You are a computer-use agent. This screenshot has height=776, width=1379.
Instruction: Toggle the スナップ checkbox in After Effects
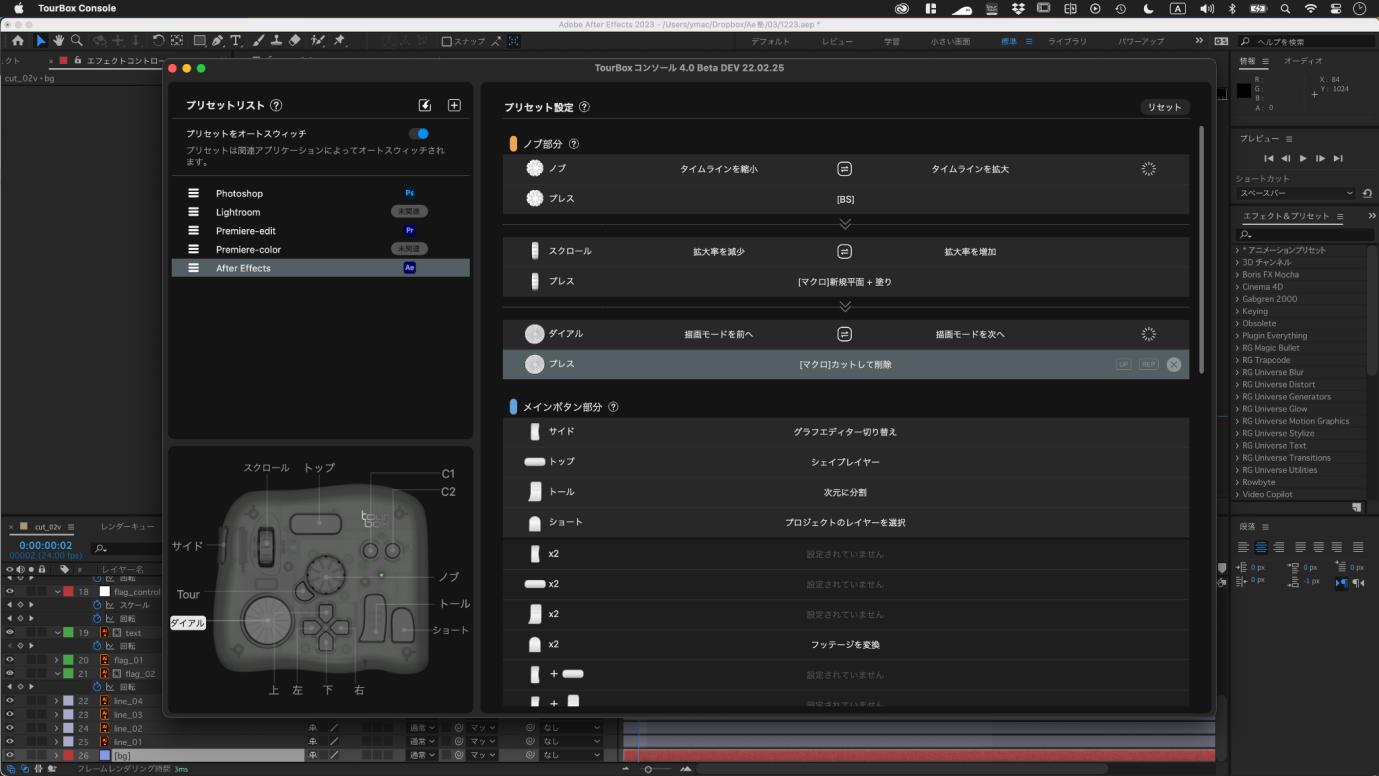coord(447,42)
